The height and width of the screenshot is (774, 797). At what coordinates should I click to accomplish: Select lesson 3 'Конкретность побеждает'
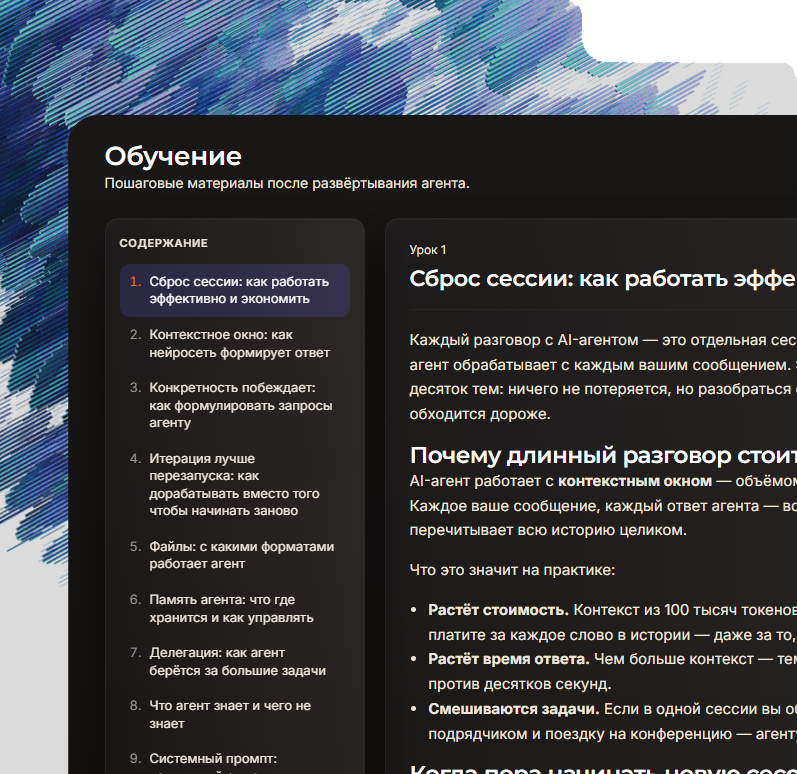pyautogui.click(x=235, y=405)
